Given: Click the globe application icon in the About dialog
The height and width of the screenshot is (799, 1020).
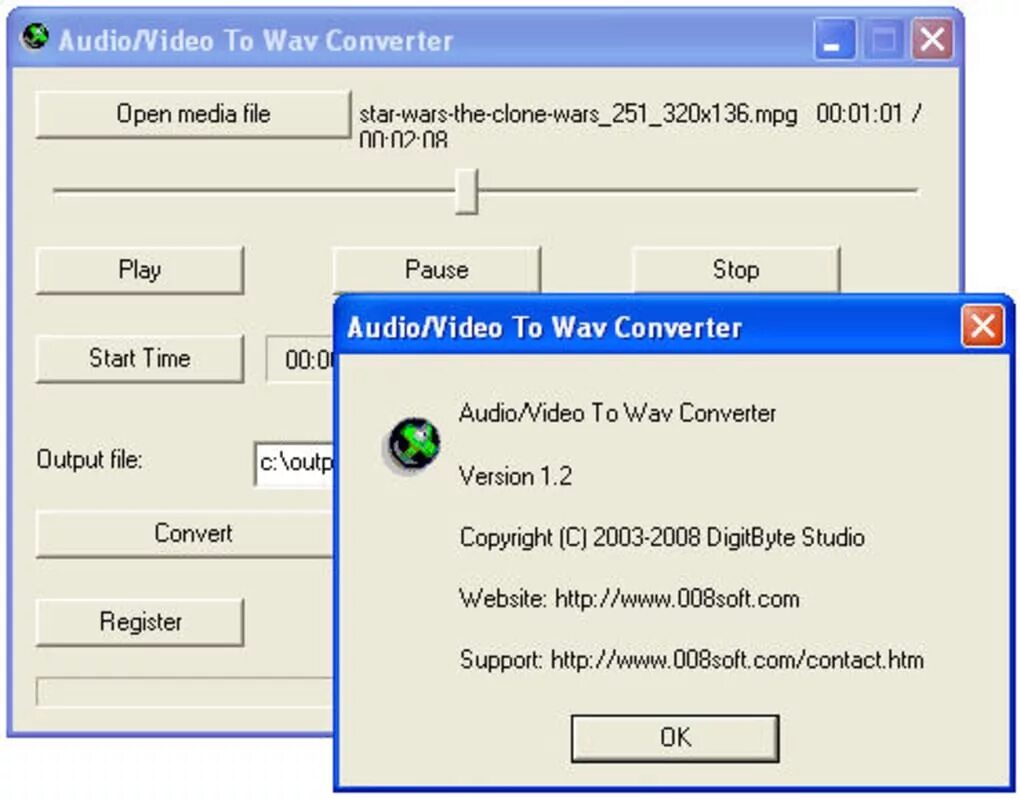Looking at the screenshot, I should [x=414, y=445].
